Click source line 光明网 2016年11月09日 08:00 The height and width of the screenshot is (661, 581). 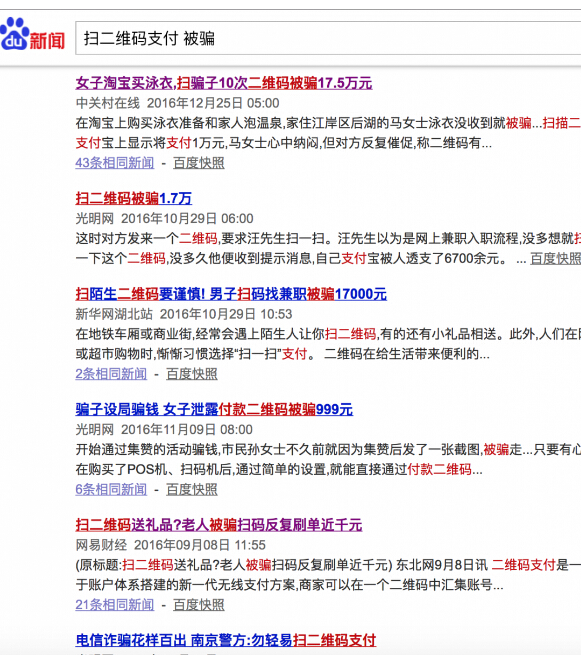coord(164,430)
